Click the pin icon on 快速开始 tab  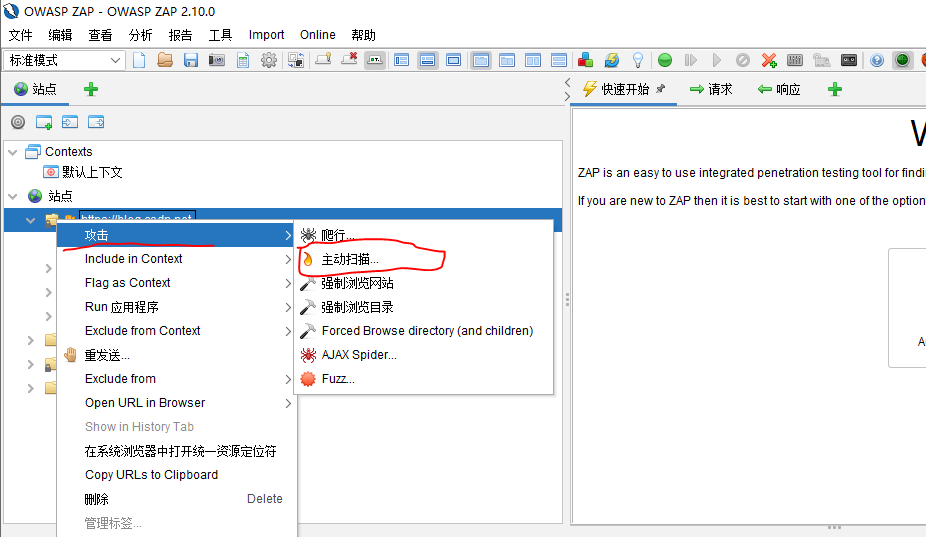pos(661,89)
